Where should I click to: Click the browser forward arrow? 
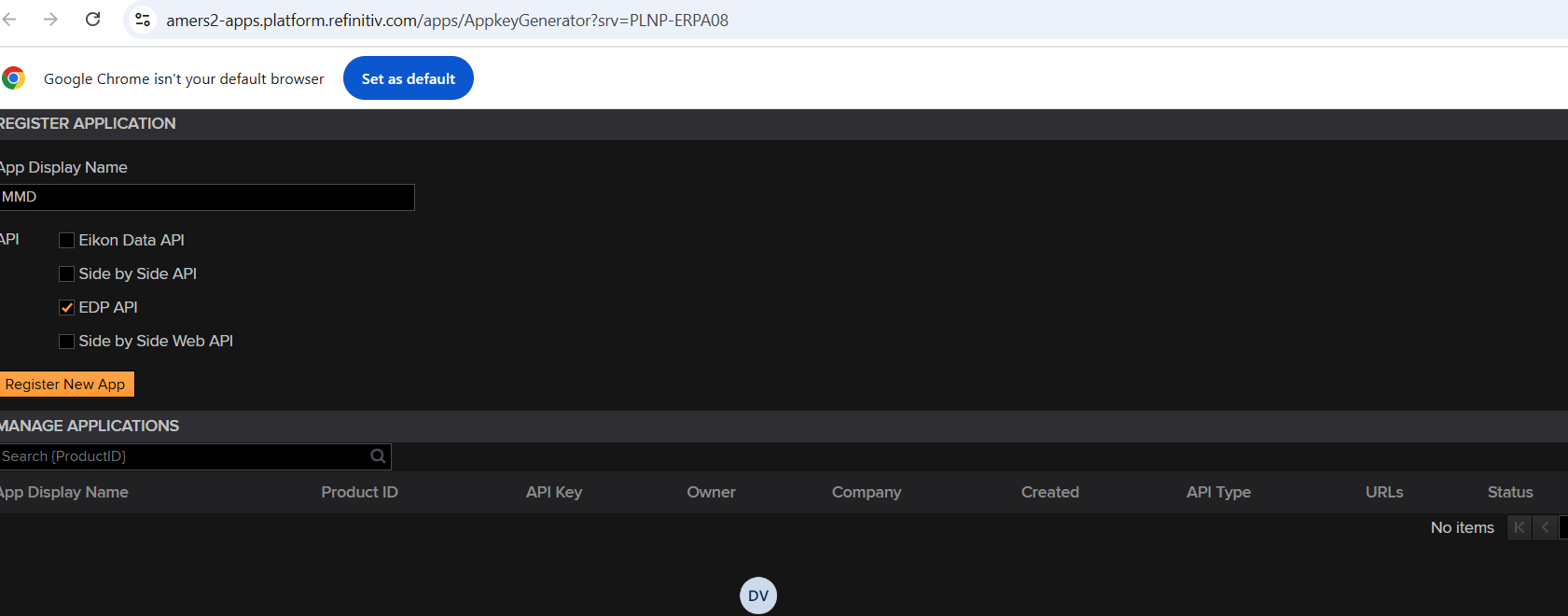tap(50, 19)
